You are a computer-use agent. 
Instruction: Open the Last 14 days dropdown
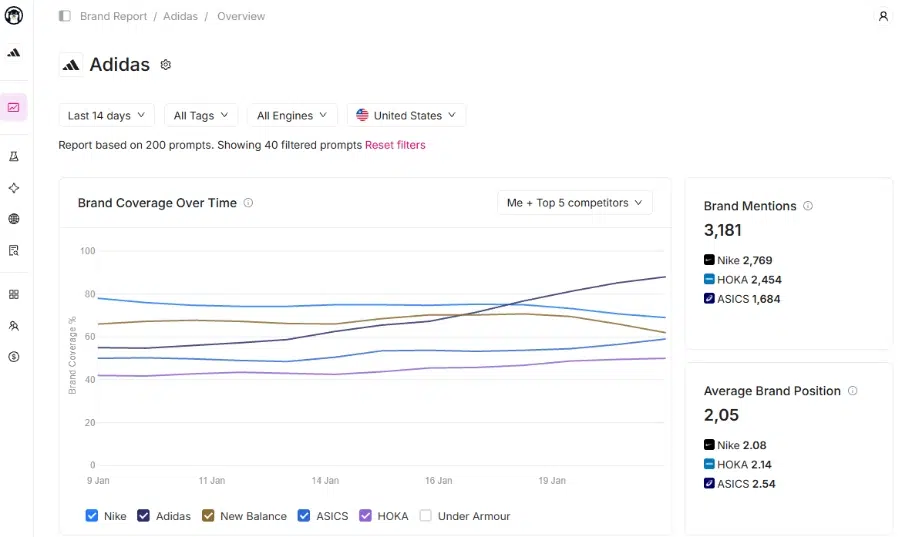point(106,116)
